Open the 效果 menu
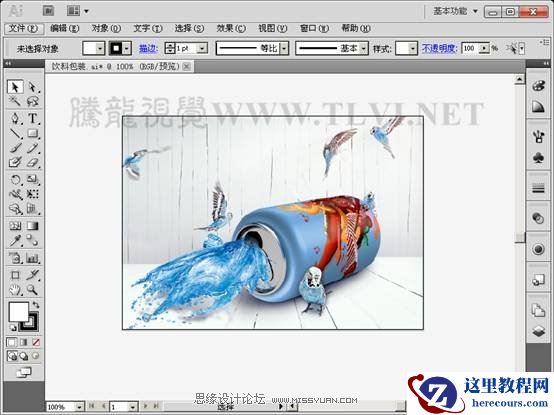Viewport: 554px width, 415px height. pyautogui.click(x=231, y=28)
